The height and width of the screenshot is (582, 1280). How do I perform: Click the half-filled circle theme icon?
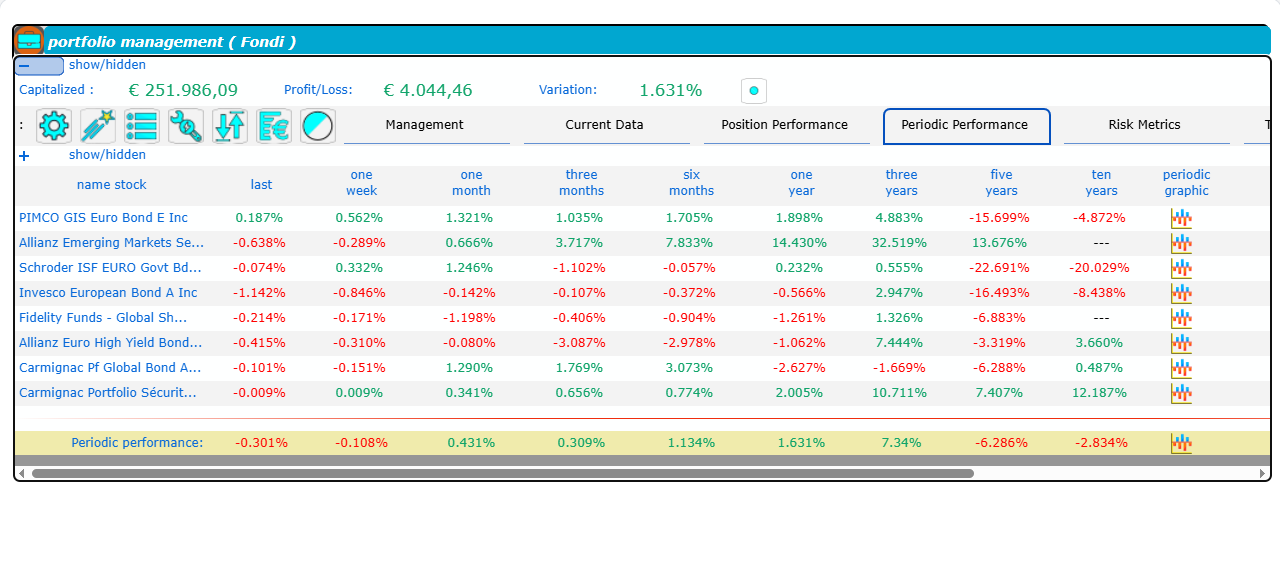click(318, 126)
